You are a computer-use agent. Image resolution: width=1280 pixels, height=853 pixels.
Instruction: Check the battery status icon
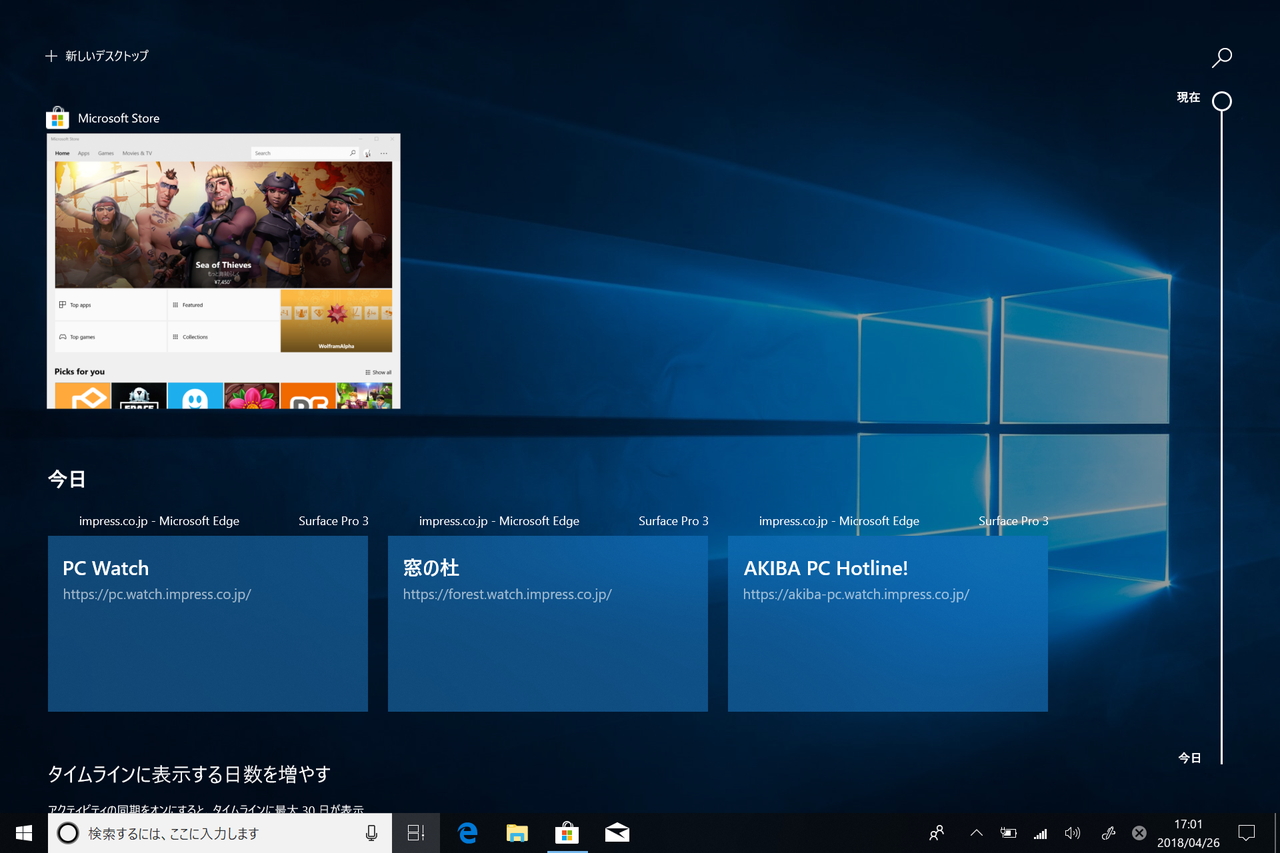click(1009, 833)
